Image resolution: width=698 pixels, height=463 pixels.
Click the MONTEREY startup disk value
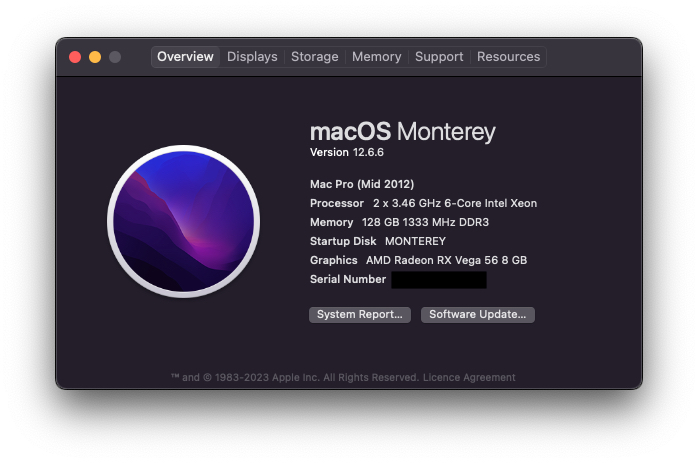415,241
